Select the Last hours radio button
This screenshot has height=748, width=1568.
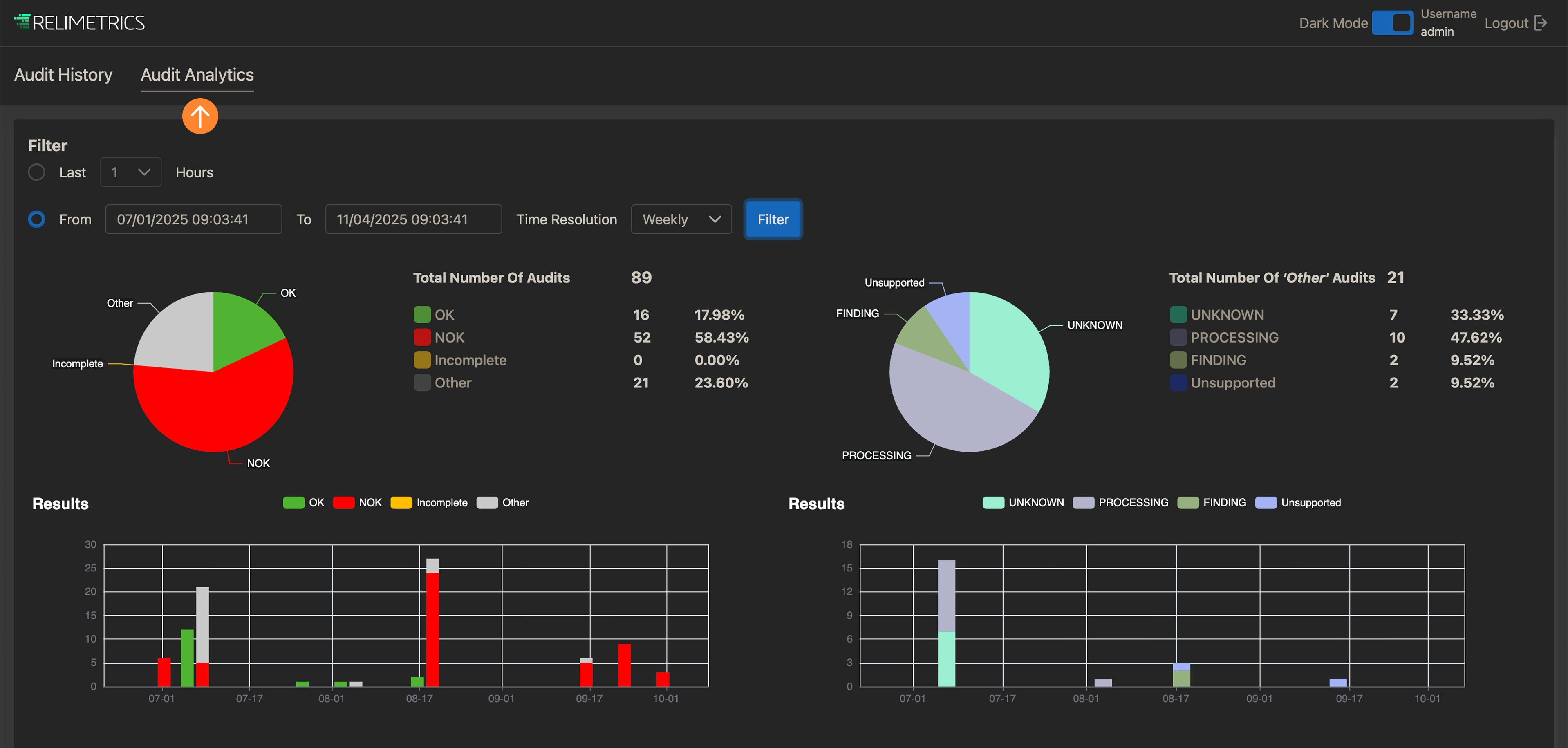(x=36, y=172)
